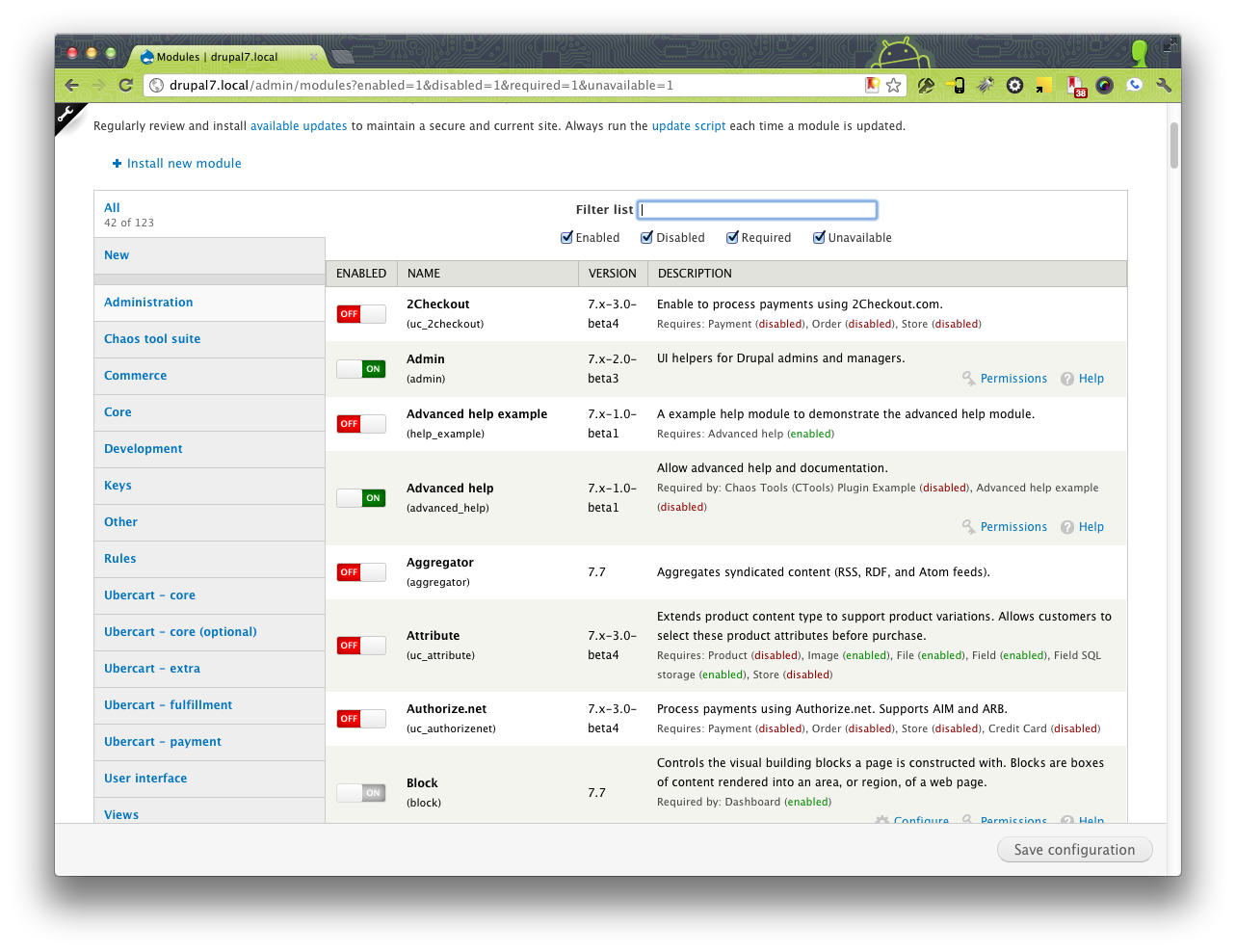Click the phone speech-bubble extension icon
Screen dimensions: 1236x952
1135,85
